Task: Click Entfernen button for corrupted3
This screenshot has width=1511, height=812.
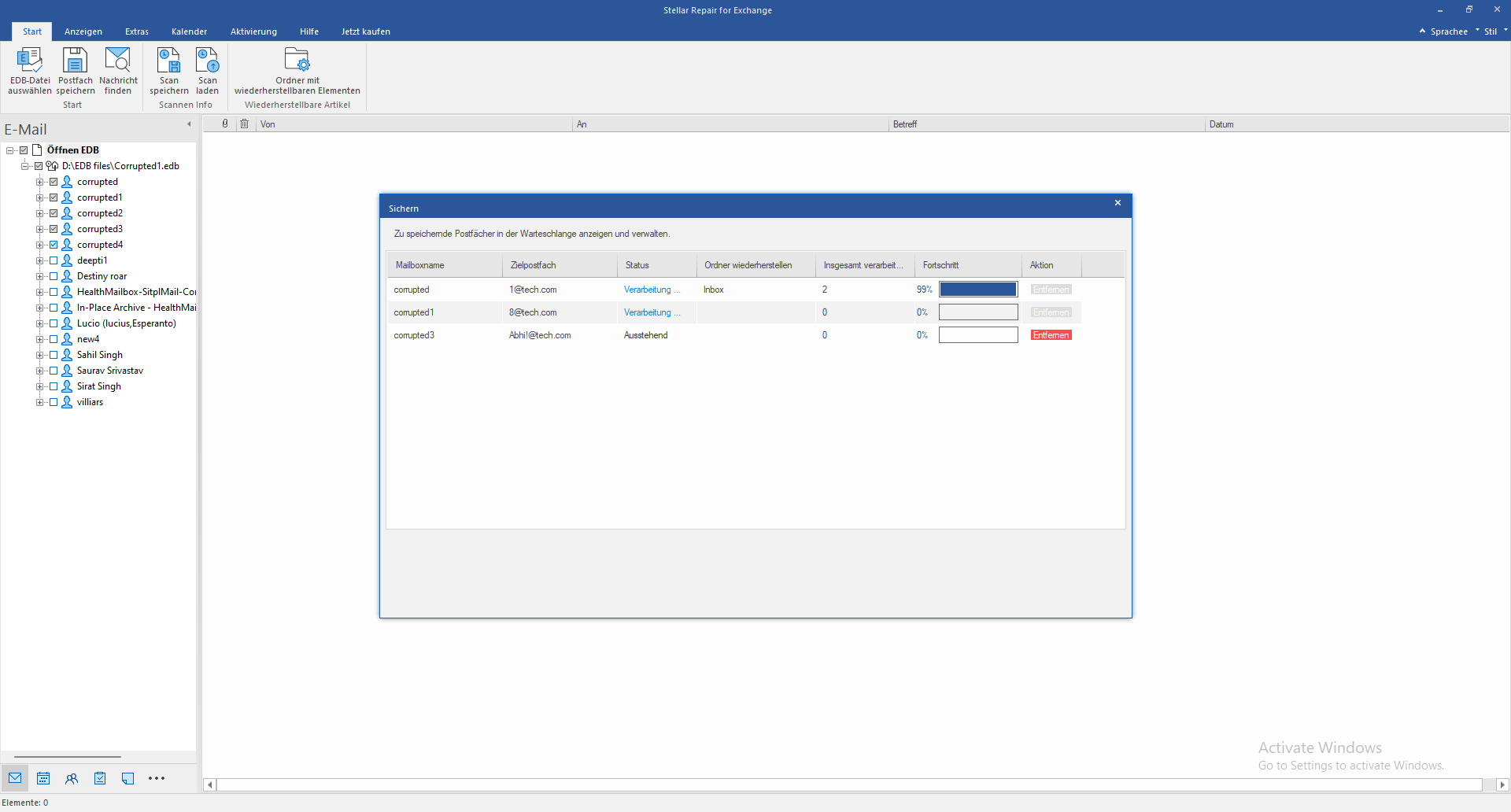Action: pos(1051,335)
